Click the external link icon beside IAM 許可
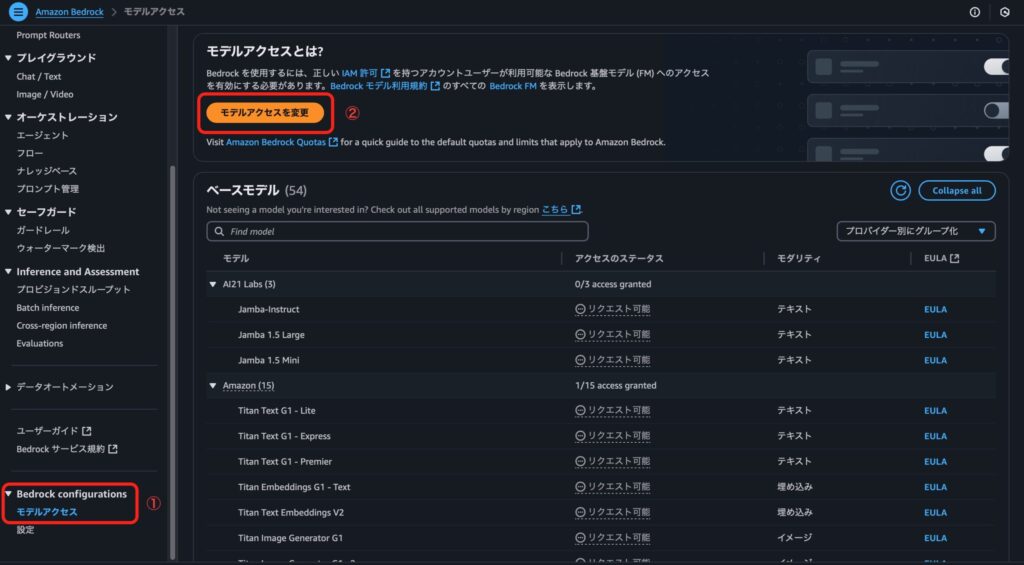 (385, 73)
